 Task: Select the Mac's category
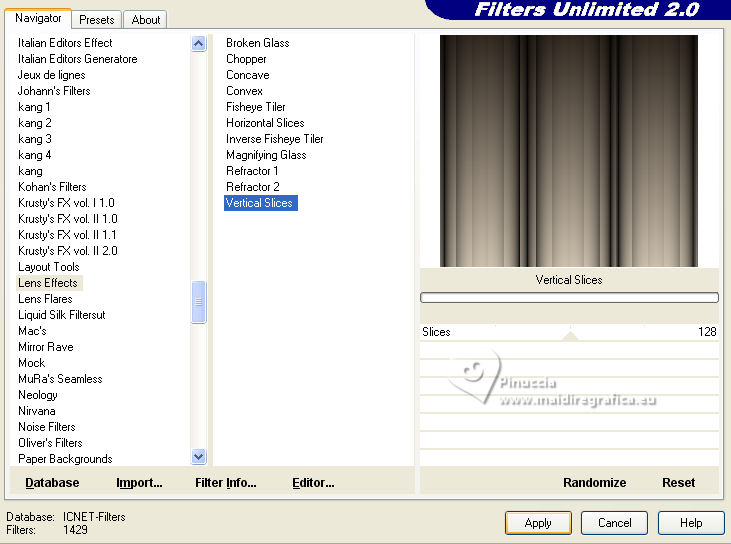tap(32, 331)
